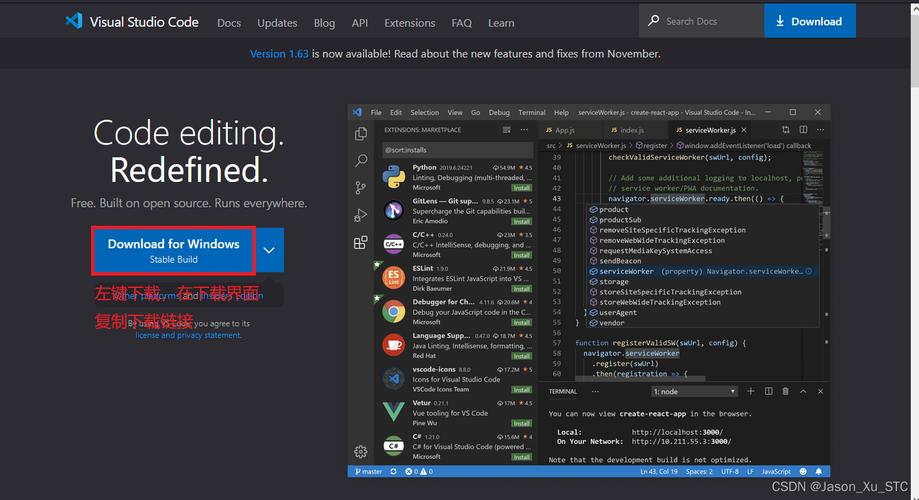The width and height of the screenshot is (919, 500).
Task: Install the GitLens extension
Action: 522,222
